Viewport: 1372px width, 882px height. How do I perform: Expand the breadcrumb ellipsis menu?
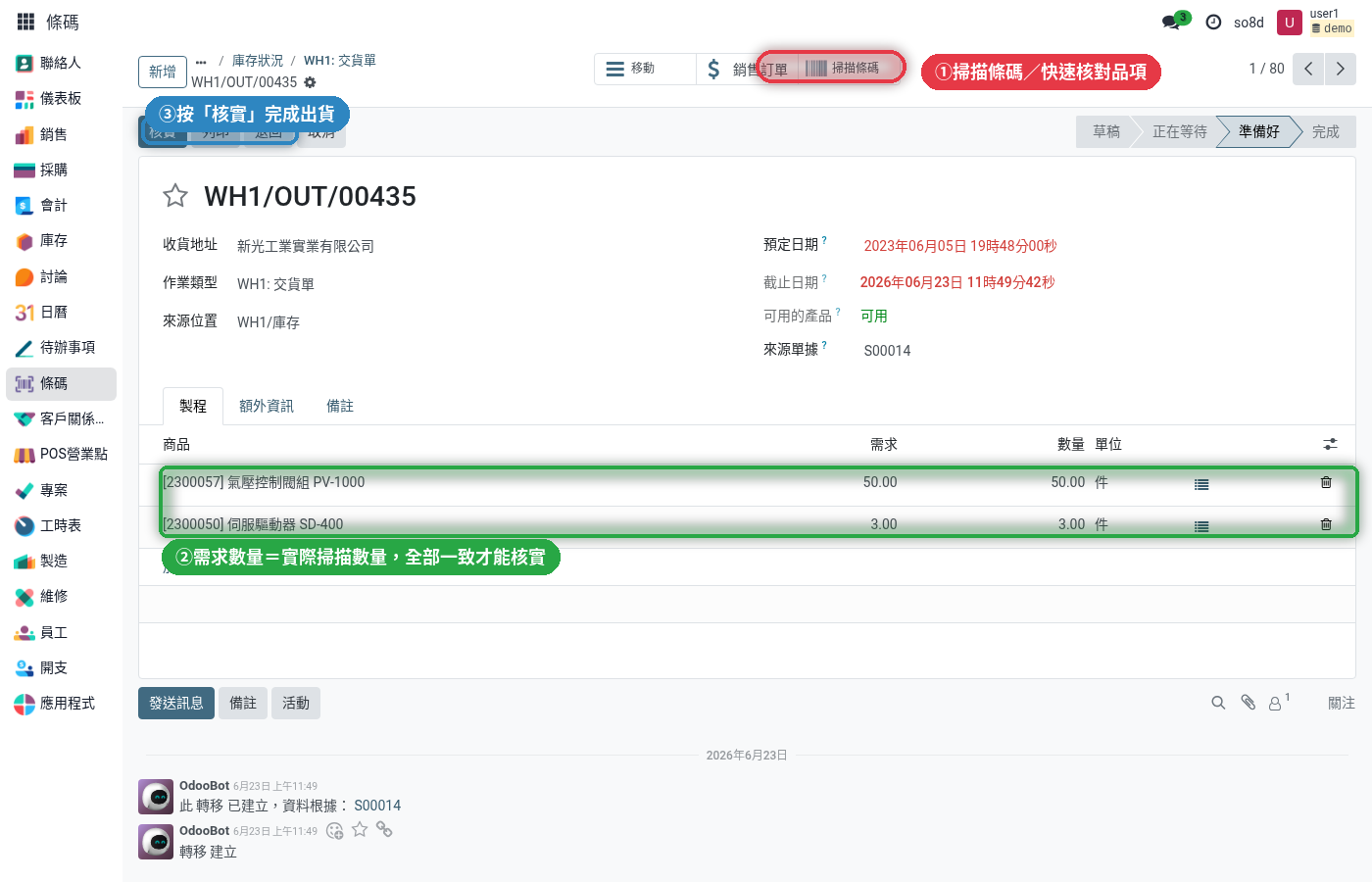[x=201, y=61]
